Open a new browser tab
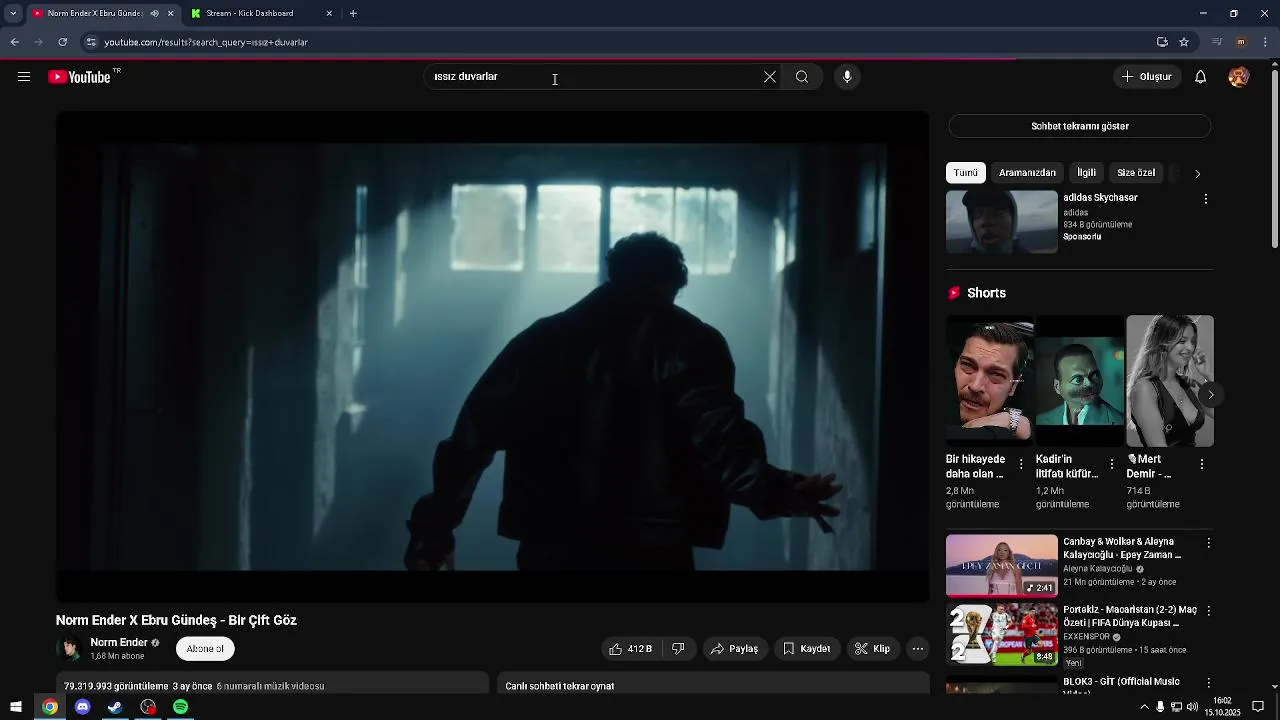 (353, 14)
